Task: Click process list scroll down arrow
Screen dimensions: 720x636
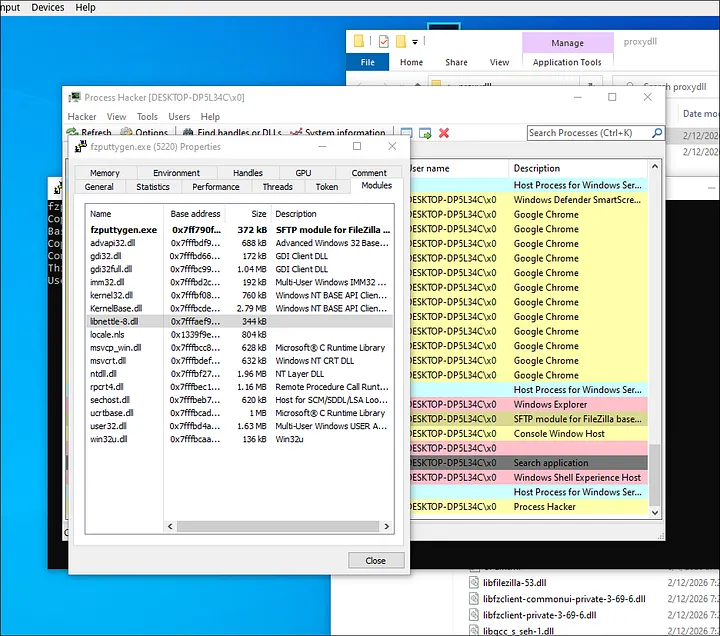Action: point(655,512)
